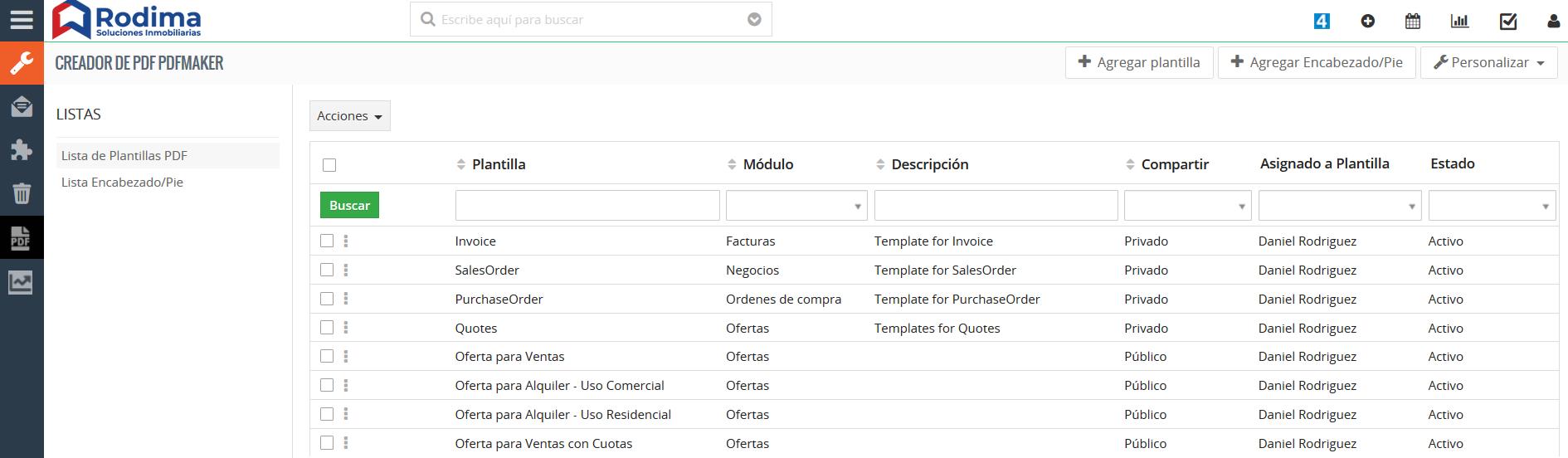Click the Agregar plantilla button
The height and width of the screenshot is (458, 1568).
tap(1138, 63)
